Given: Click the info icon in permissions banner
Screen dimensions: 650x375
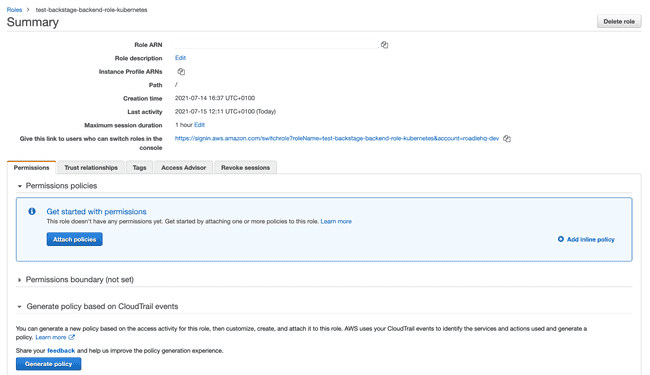Looking at the screenshot, I should [x=32, y=211].
